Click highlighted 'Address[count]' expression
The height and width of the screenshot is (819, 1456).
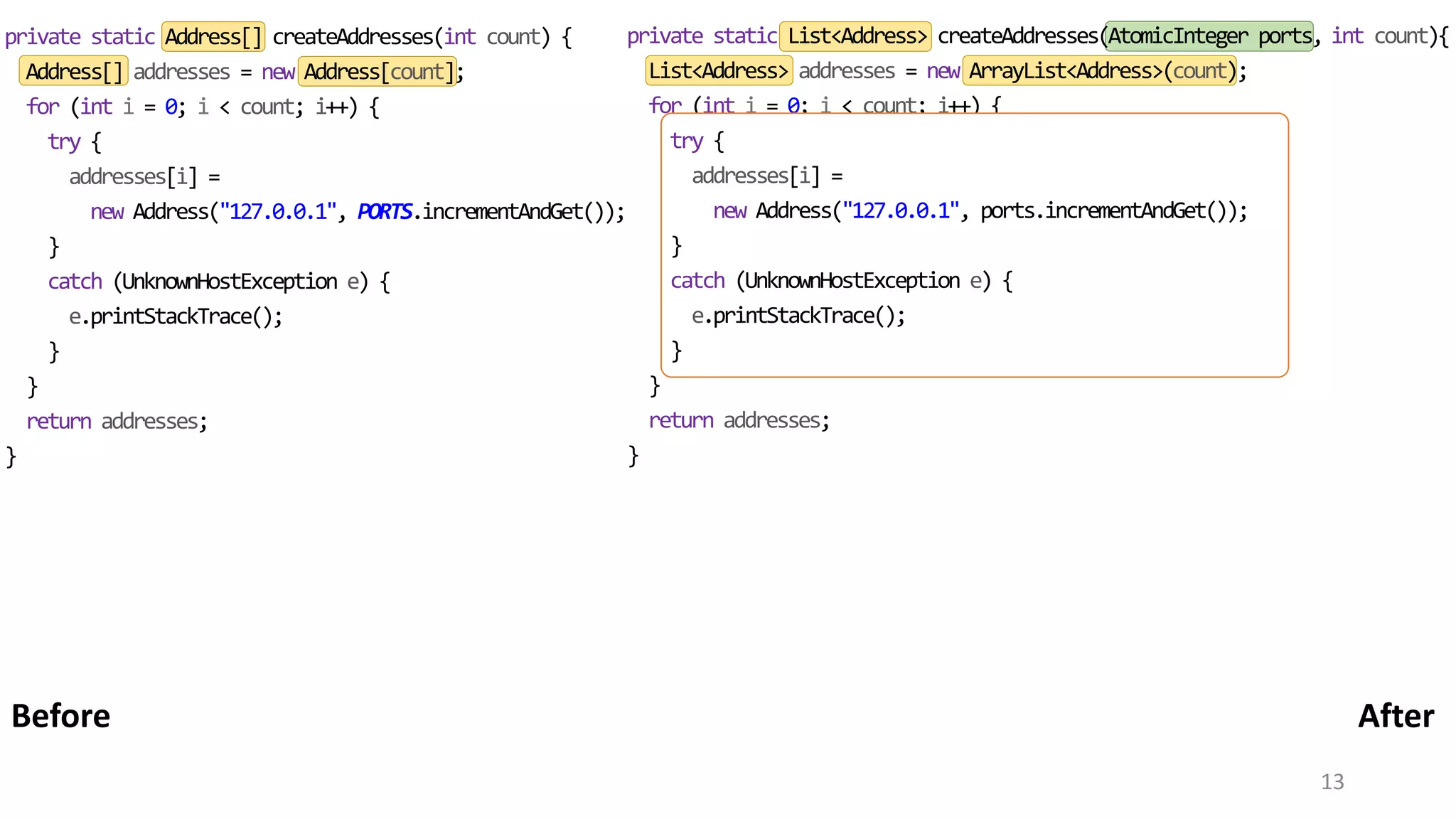point(378,71)
